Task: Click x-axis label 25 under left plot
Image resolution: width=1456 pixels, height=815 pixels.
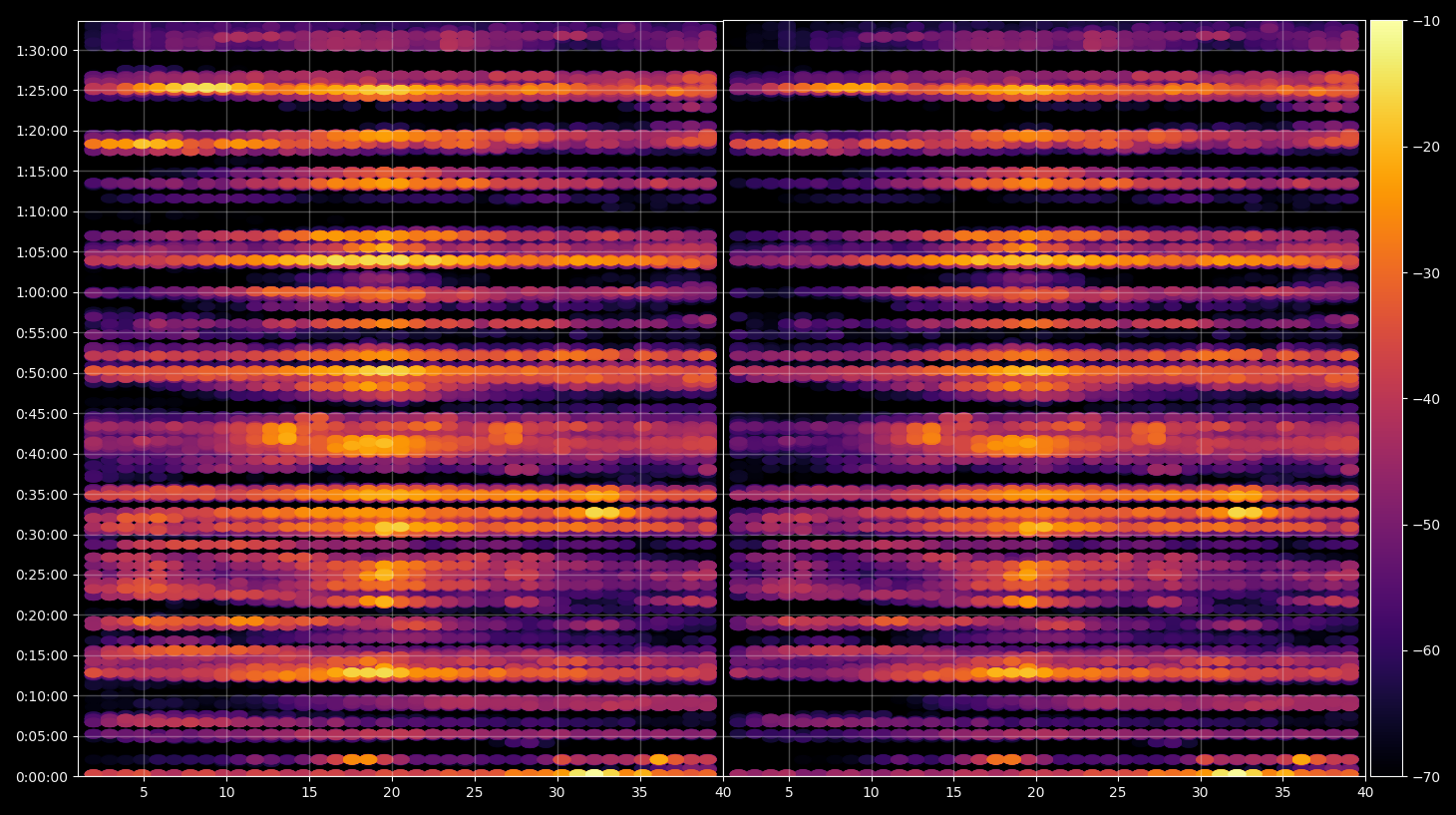Action: point(475,793)
